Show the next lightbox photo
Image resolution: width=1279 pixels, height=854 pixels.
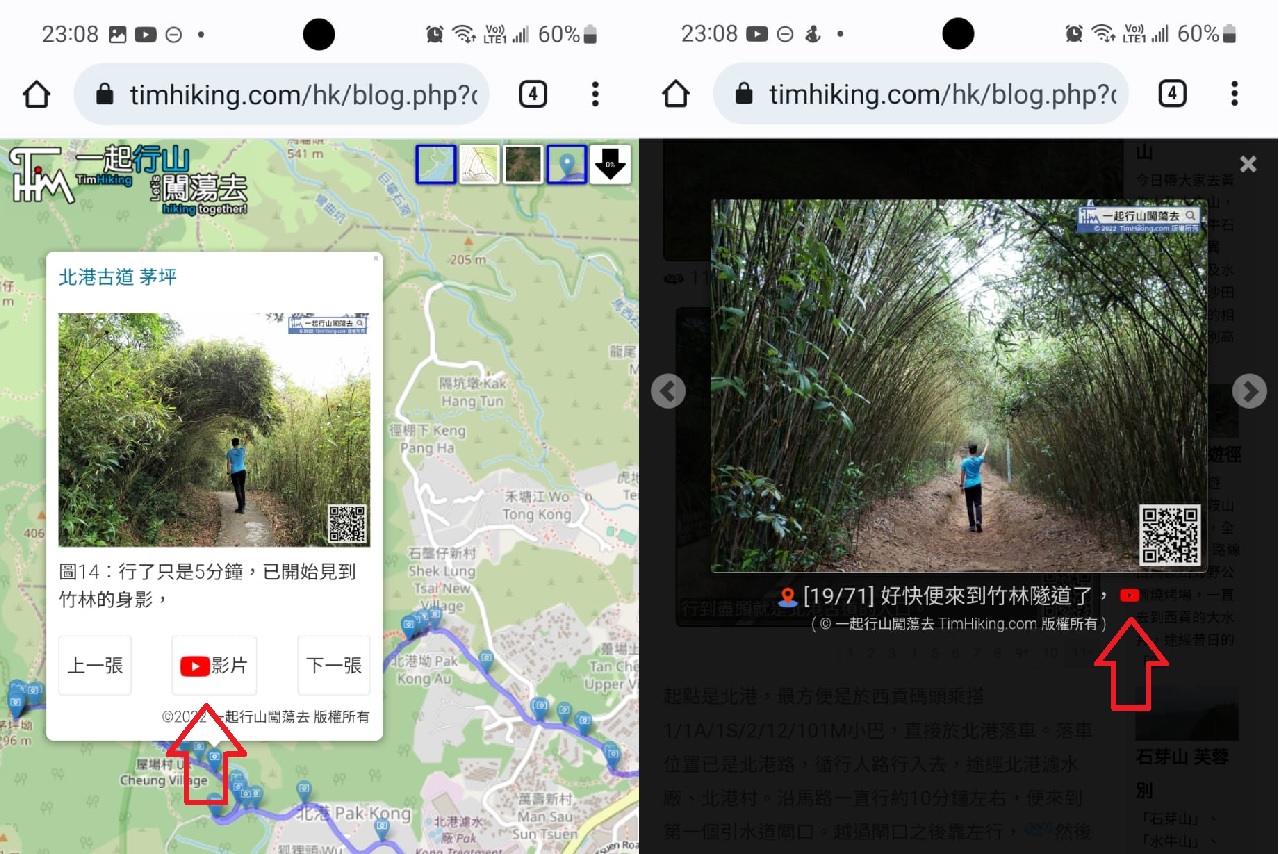click(1249, 391)
